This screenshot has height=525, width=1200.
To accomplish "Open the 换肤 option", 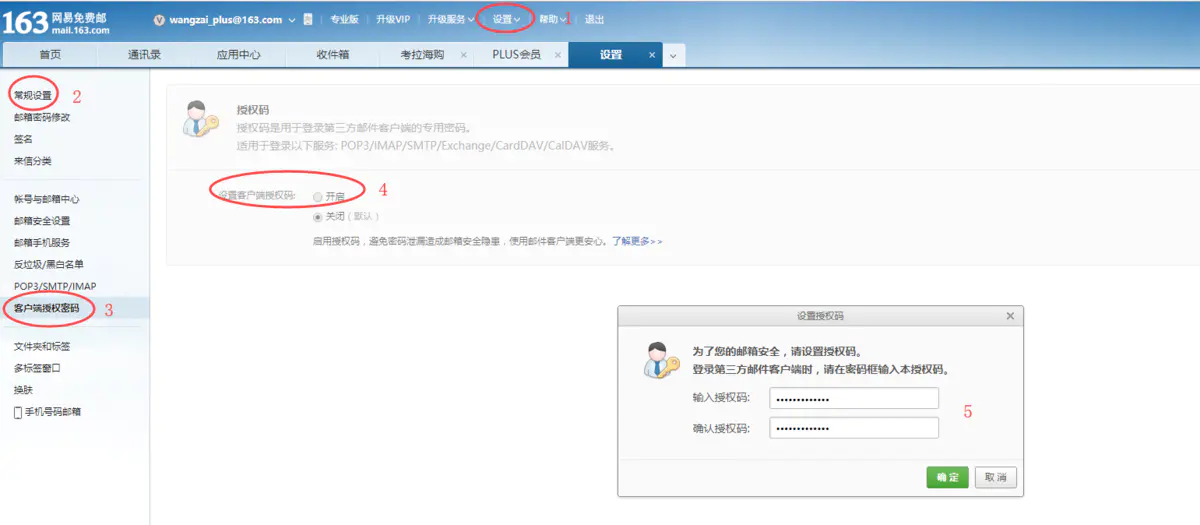I will click(23, 390).
